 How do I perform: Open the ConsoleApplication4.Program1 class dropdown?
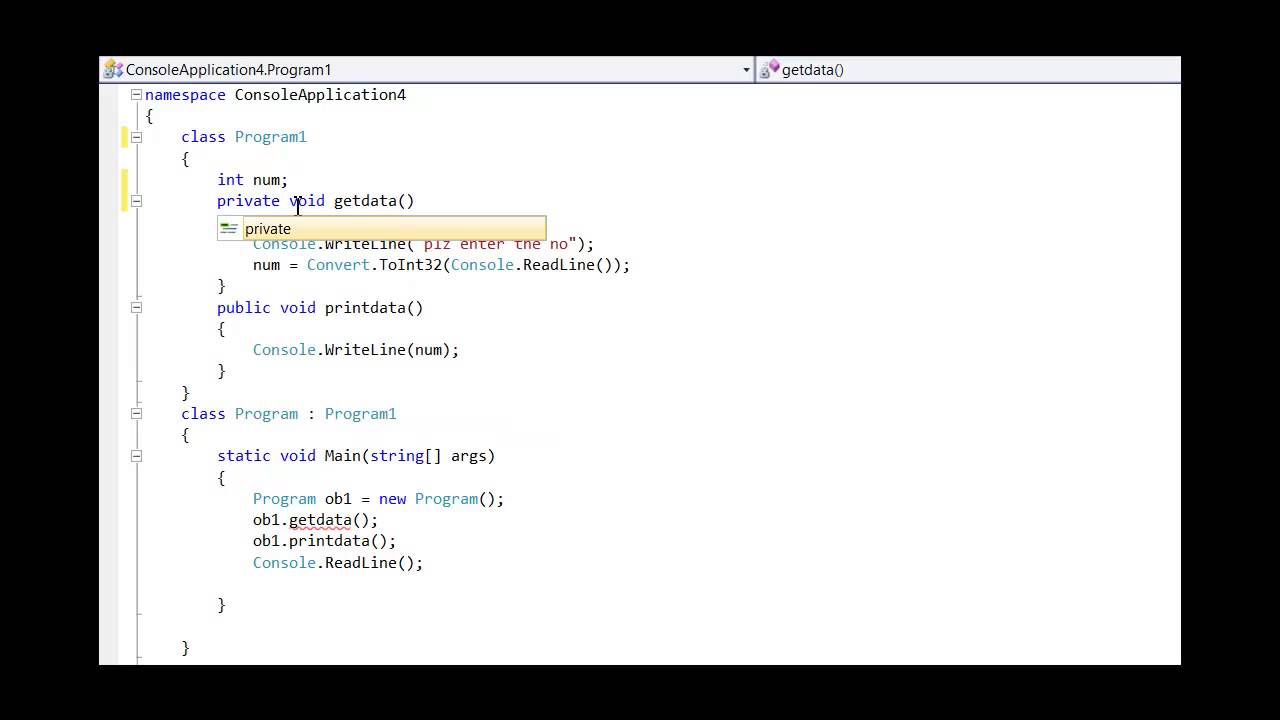(427, 69)
